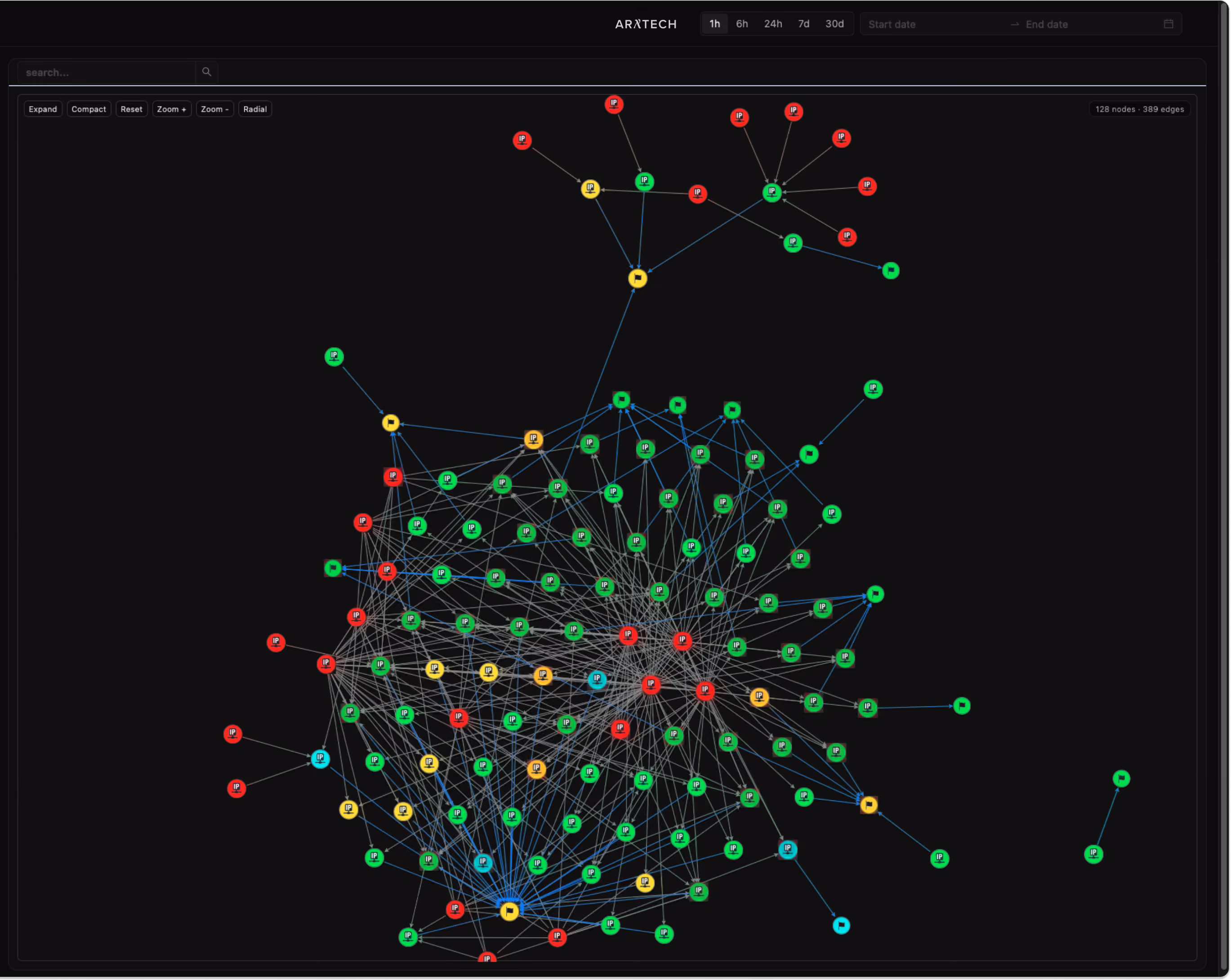The width and height of the screenshot is (1231, 980).
Task: Choose the 7d time range
Action: [x=803, y=24]
